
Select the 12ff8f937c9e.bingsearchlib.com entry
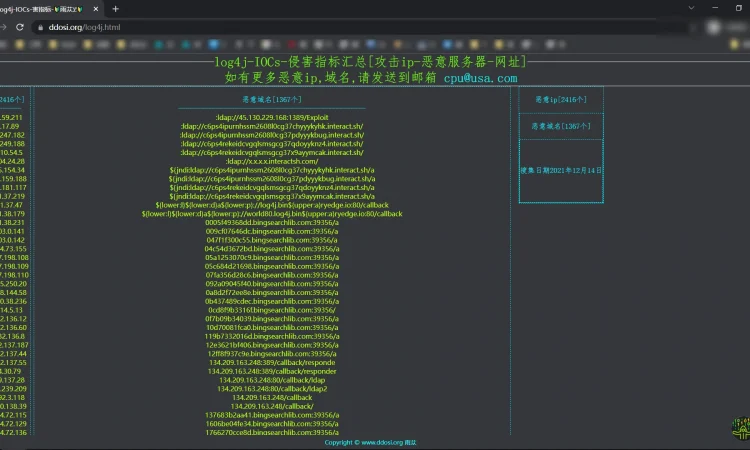coord(272,354)
